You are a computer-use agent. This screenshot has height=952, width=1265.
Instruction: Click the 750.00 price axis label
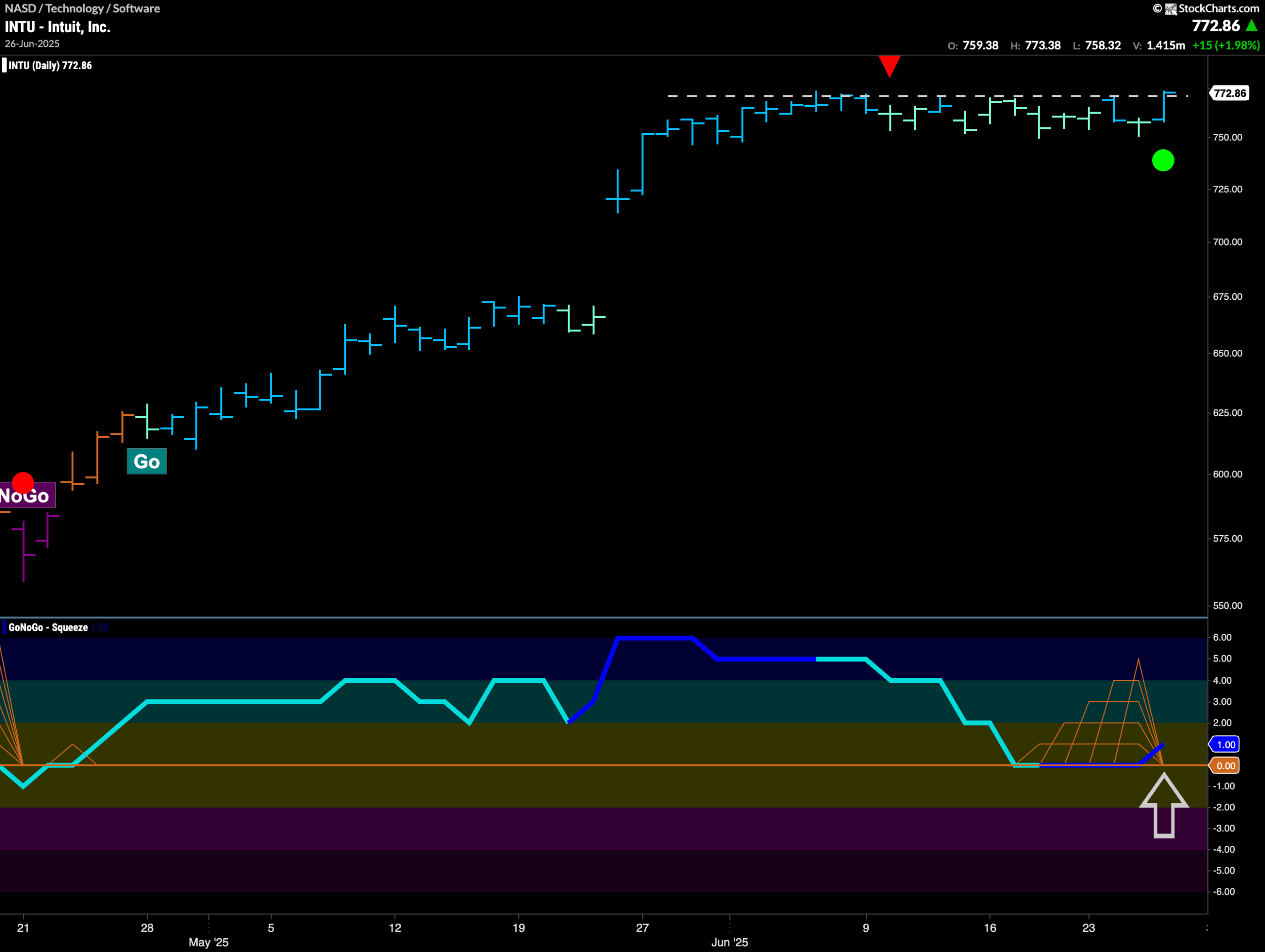tap(1227, 137)
